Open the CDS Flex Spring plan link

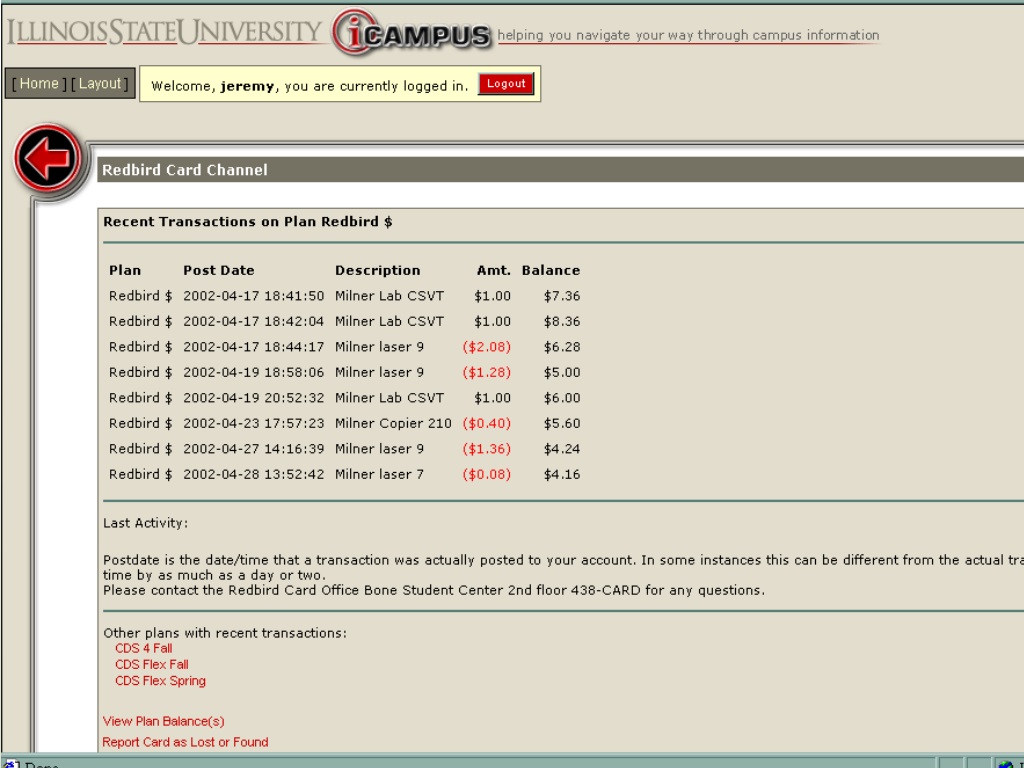coord(160,681)
